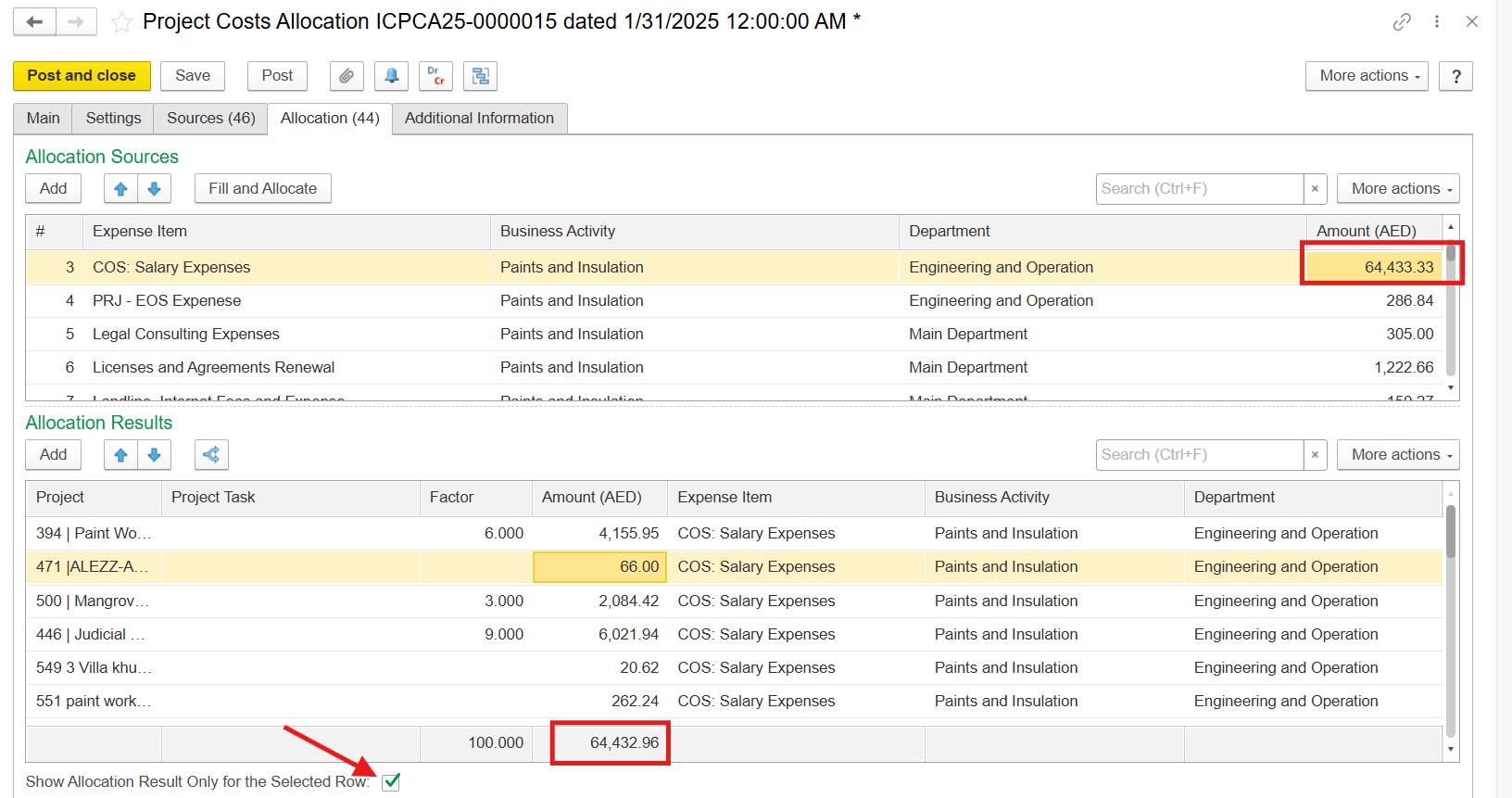Click the Allocation Results vertical scrollbar
Image resolution: width=1512 pixels, height=798 pixels.
click(1451, 621)
